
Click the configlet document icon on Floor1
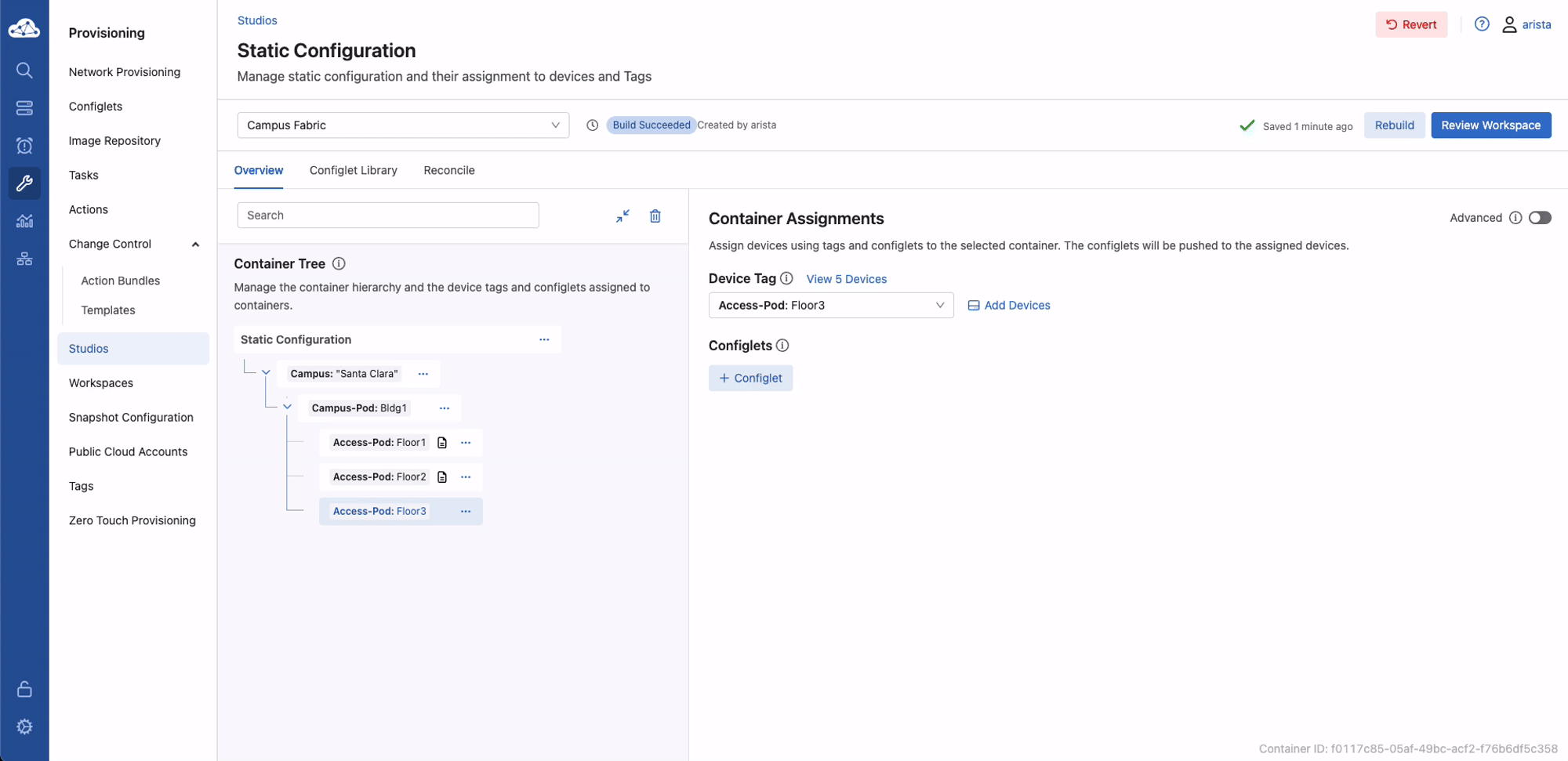pos(442,443)
